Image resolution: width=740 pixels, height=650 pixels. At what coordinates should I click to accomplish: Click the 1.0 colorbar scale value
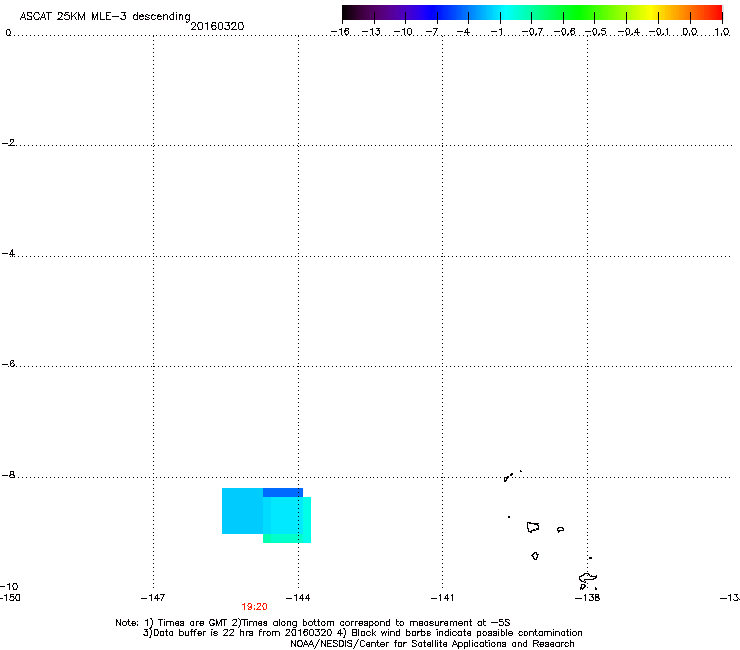pyautogui.click(x=722, y=32)
